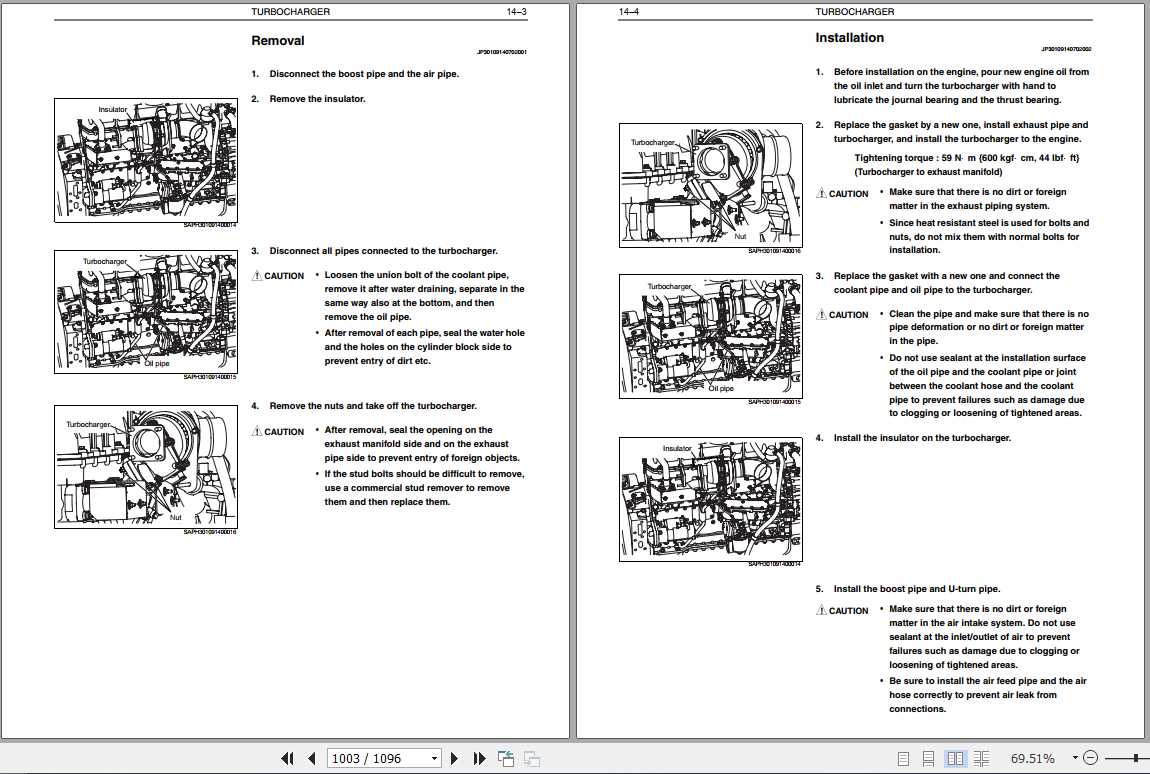Viewport: 1150px width, 774px height.
Task: Switch to single page view
Action: coord(903,759)
